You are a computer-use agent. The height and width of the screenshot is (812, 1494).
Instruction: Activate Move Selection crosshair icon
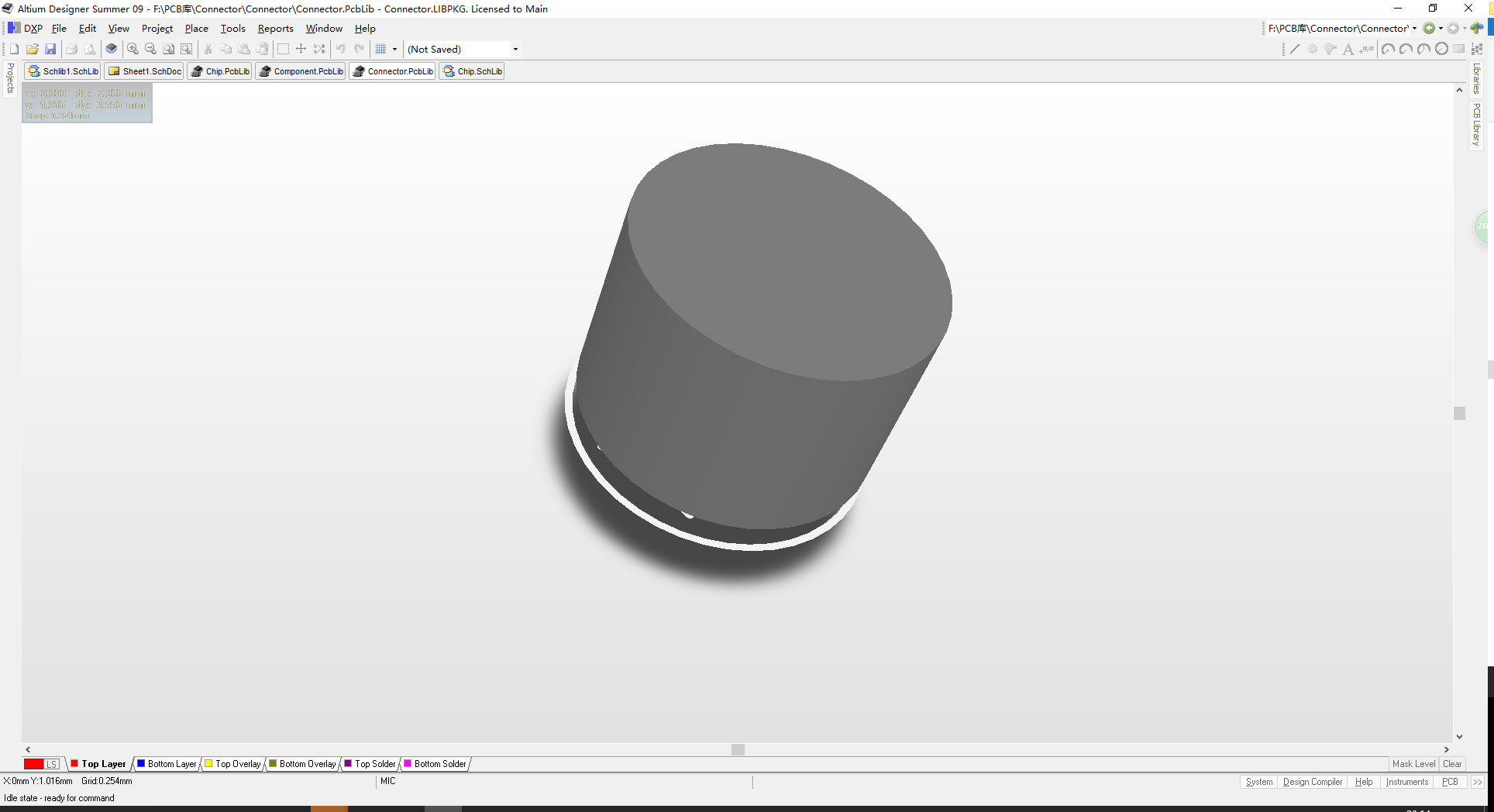coord(301,49)
